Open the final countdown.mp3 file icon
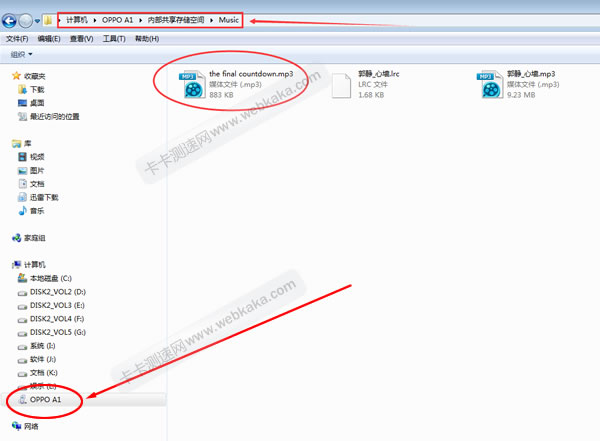 click(x=190, y=86)
